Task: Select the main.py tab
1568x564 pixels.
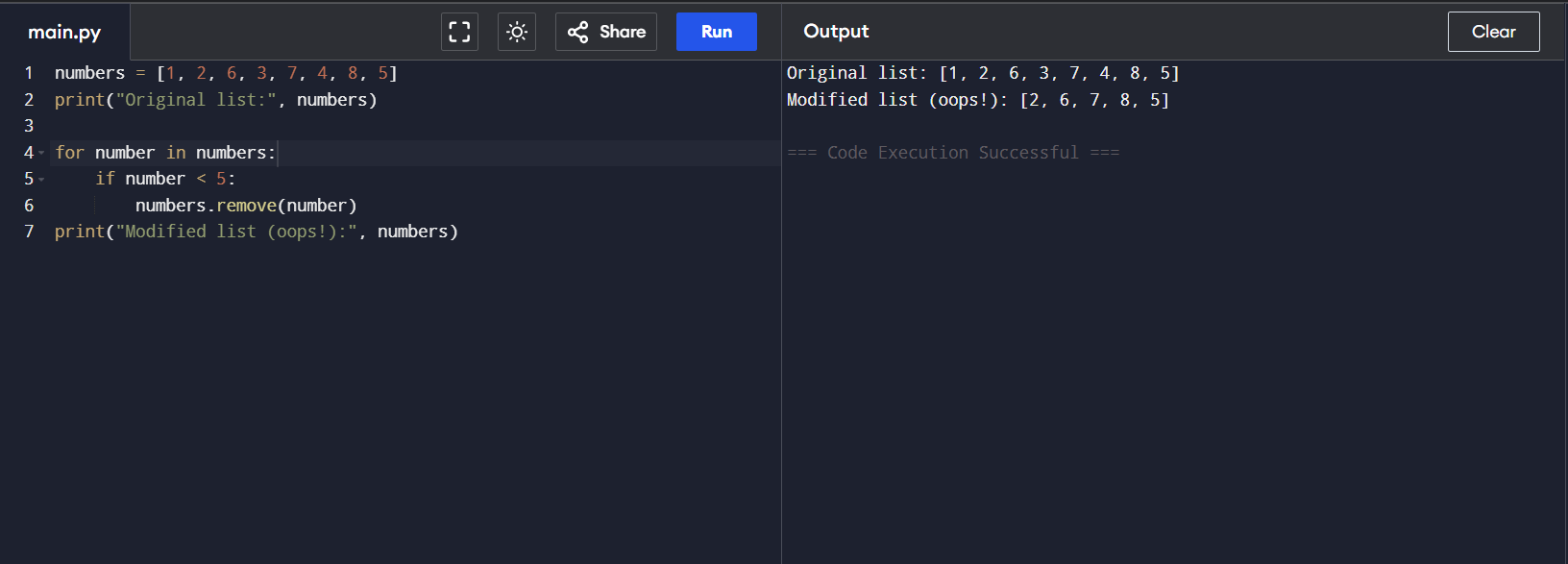Action: pyautogui.click(x=64, y=33)
